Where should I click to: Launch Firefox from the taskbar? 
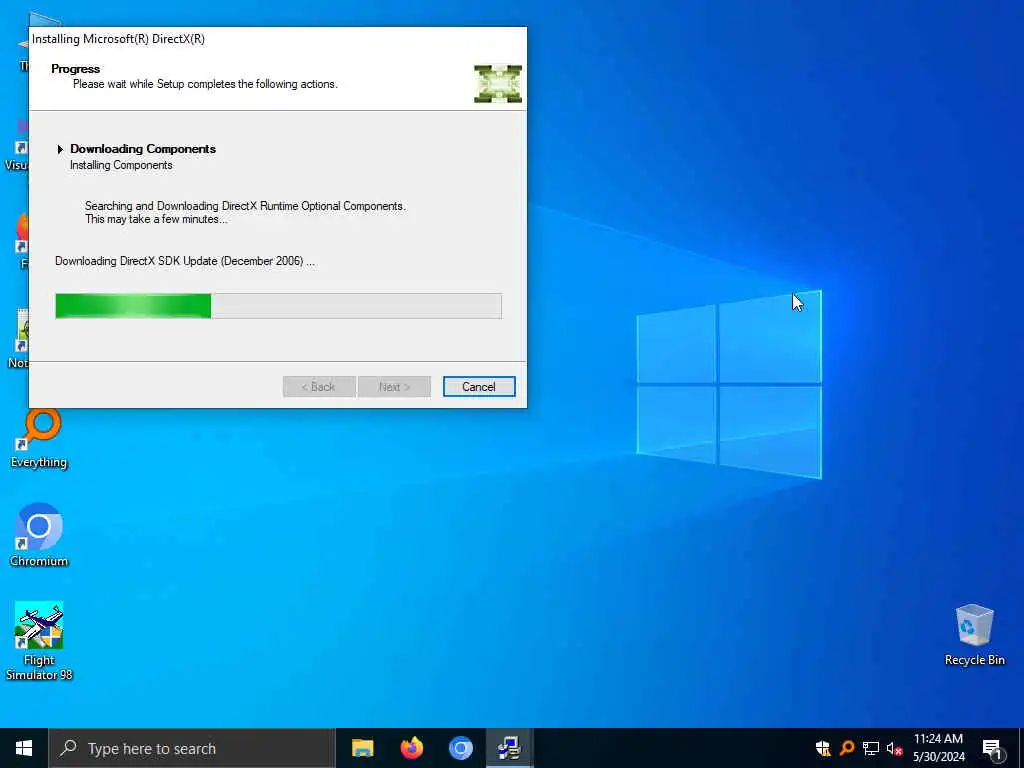pos(411,748)
